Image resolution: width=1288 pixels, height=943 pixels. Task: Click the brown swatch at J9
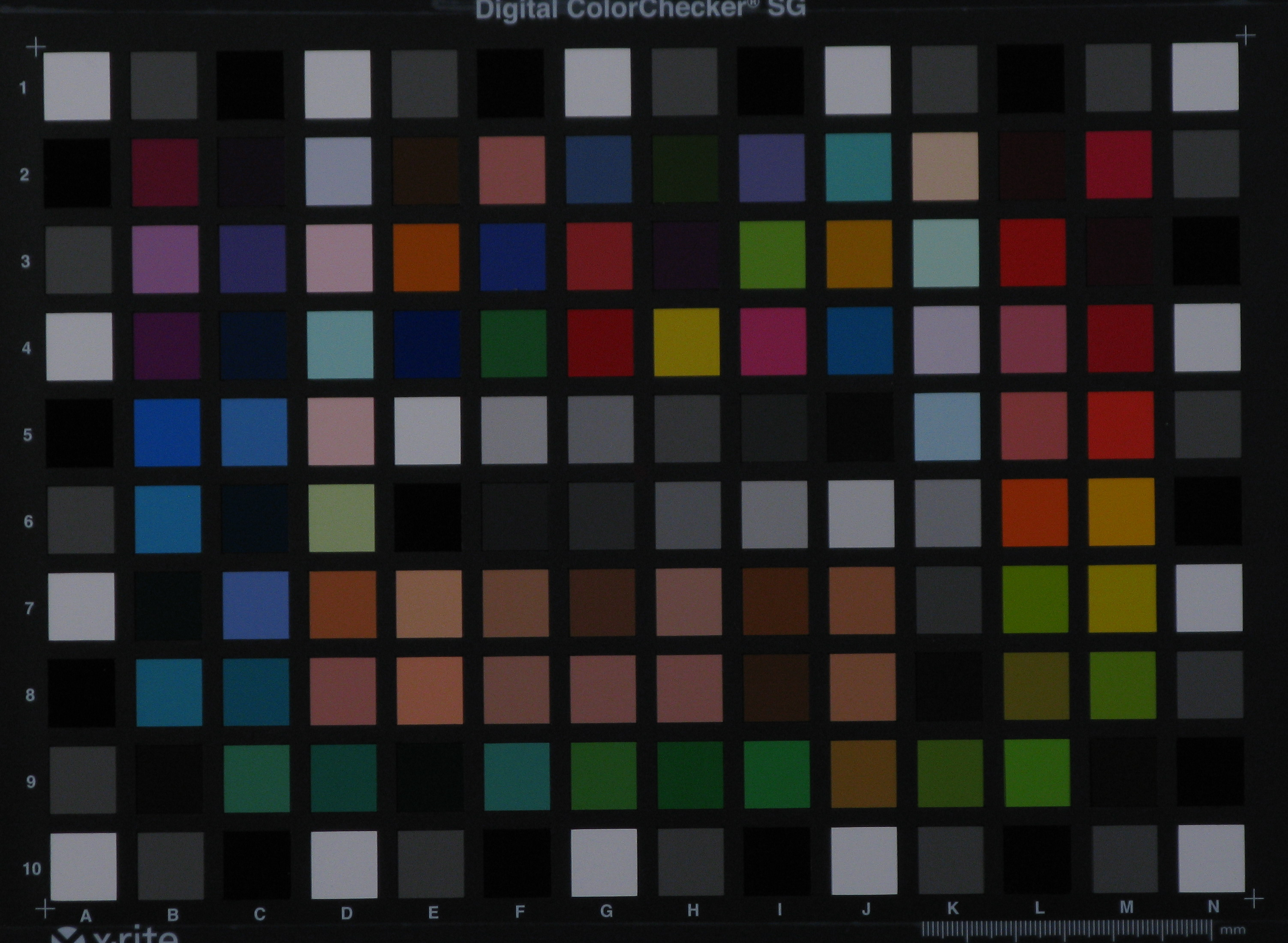click(x=863, y=774)
